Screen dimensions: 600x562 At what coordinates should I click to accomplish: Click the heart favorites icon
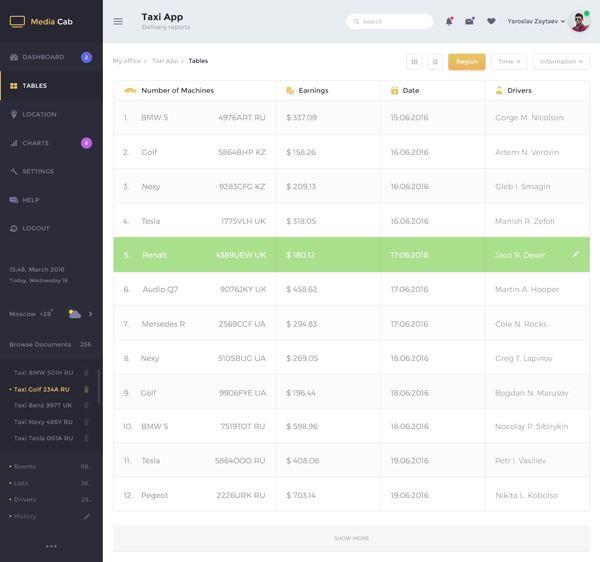pos(491,21)
